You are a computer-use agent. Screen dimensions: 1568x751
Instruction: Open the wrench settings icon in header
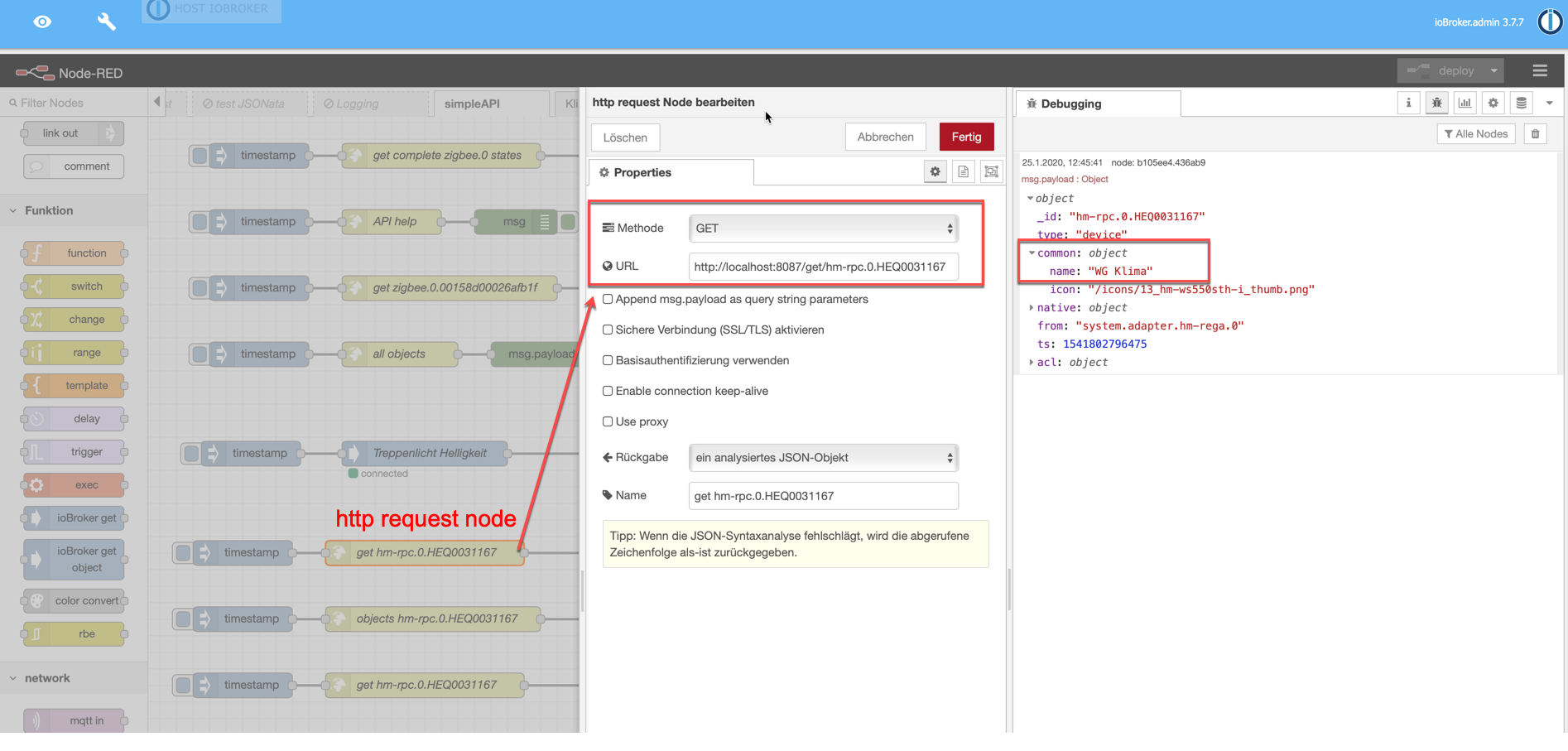tap(107, 22)
